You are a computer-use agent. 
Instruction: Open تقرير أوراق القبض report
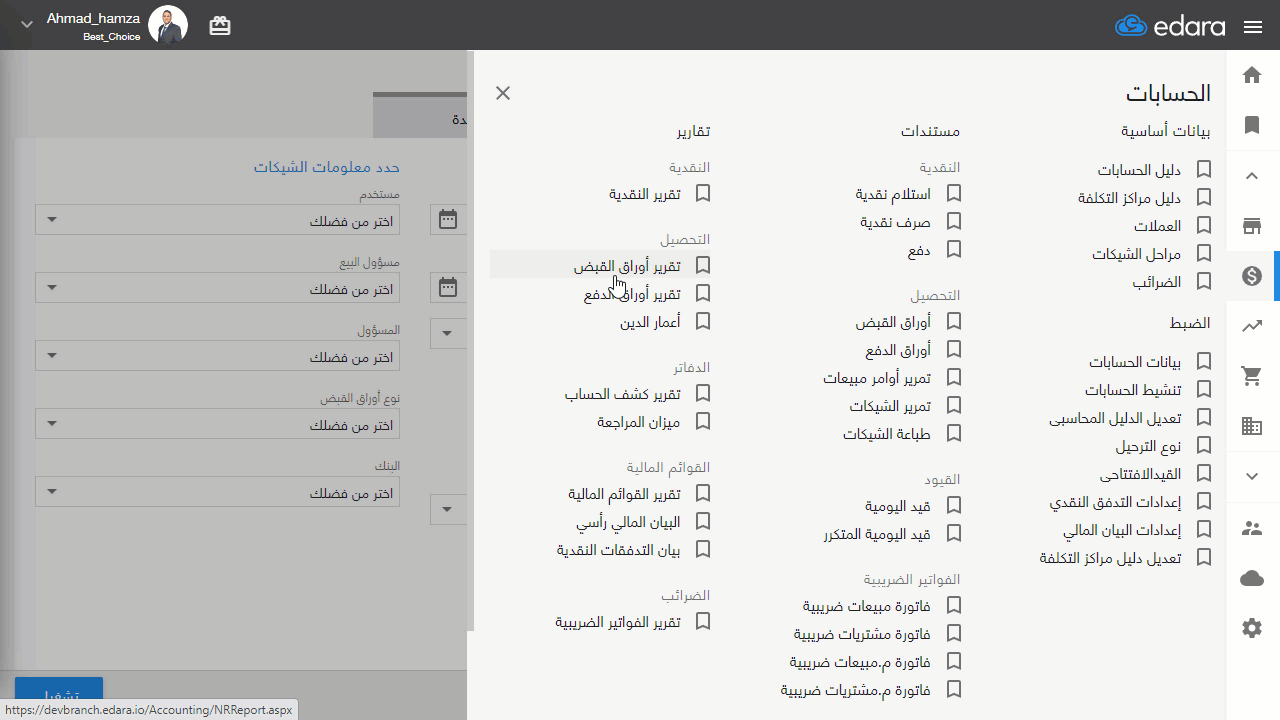[627, 266]
